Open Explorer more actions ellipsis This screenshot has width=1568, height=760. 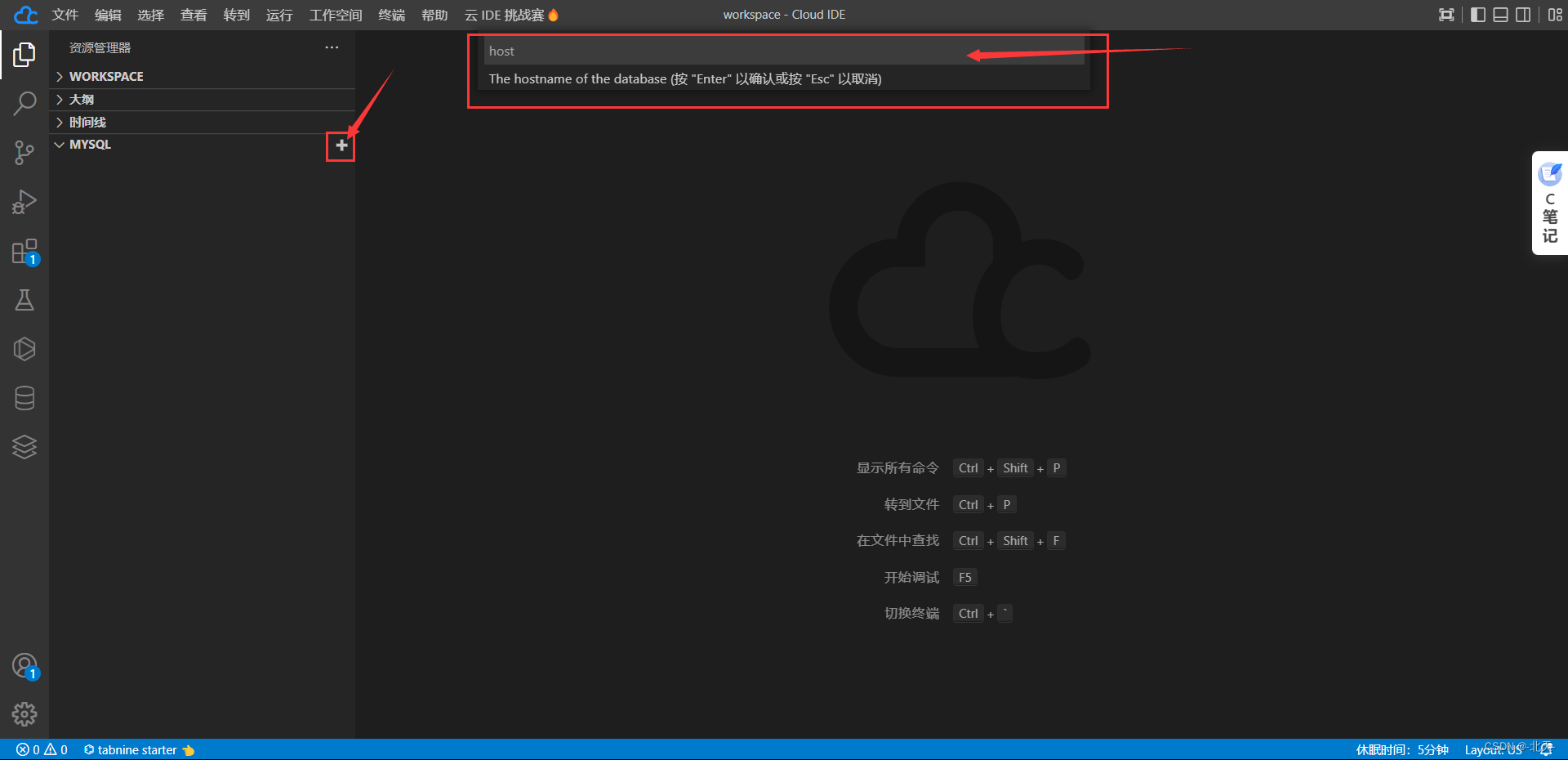pos(332,47)
